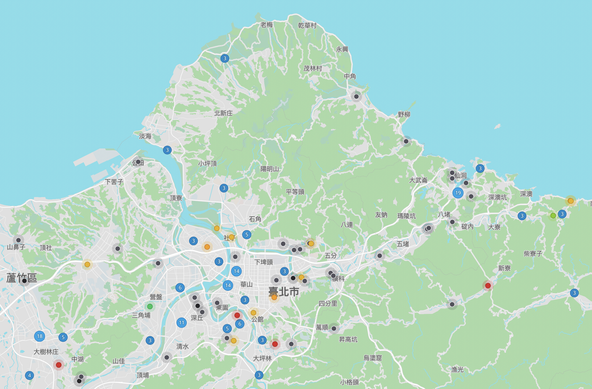This screenshot has height=389, width=592.
Task: Click the 下罟子 map label
Action: point(114,182)
